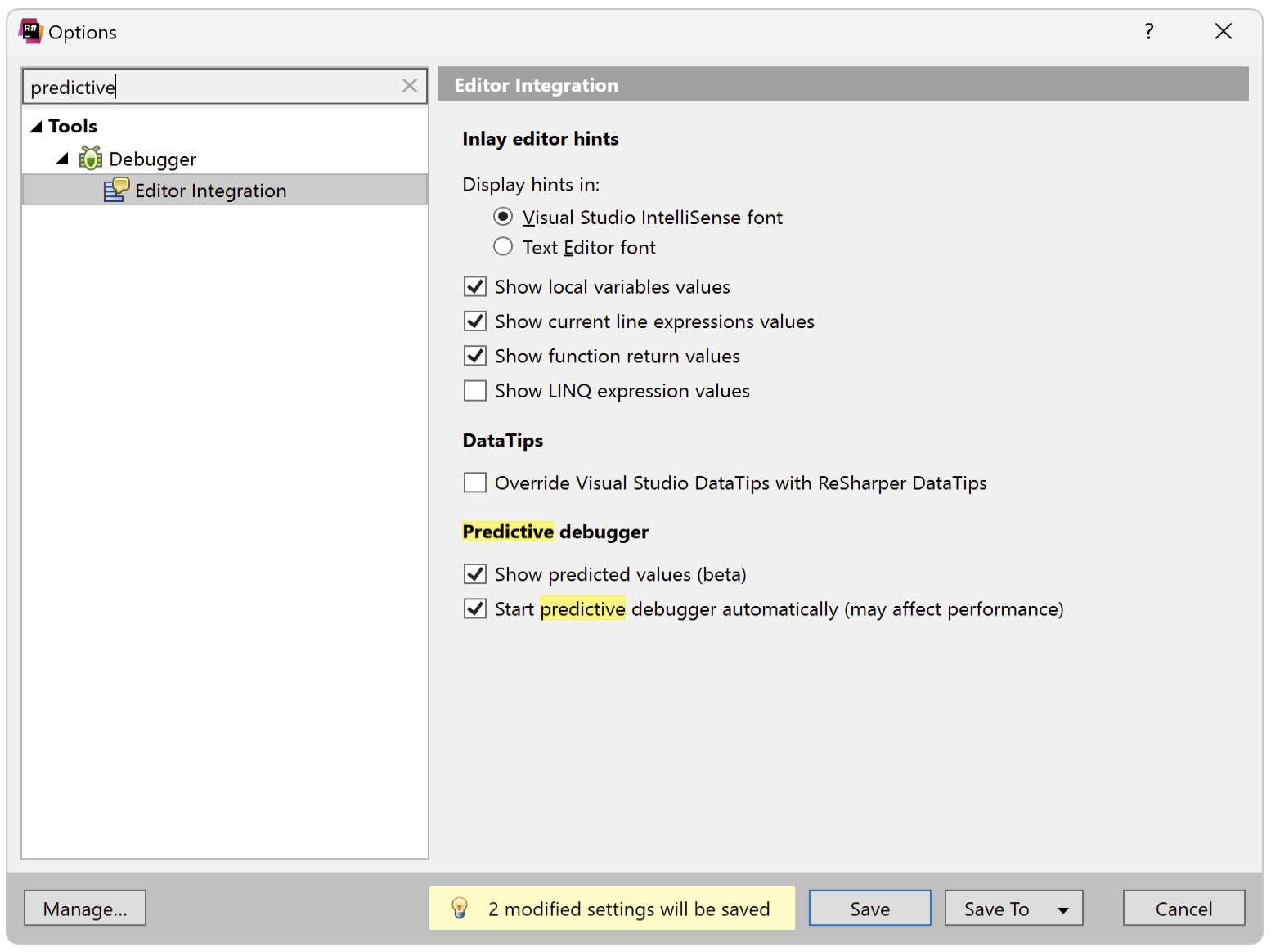Image resolution: width=1271 pixels, height=952 pixels.
Task: Open the Save To dropdown arrow
Action: coord(1062,909)
